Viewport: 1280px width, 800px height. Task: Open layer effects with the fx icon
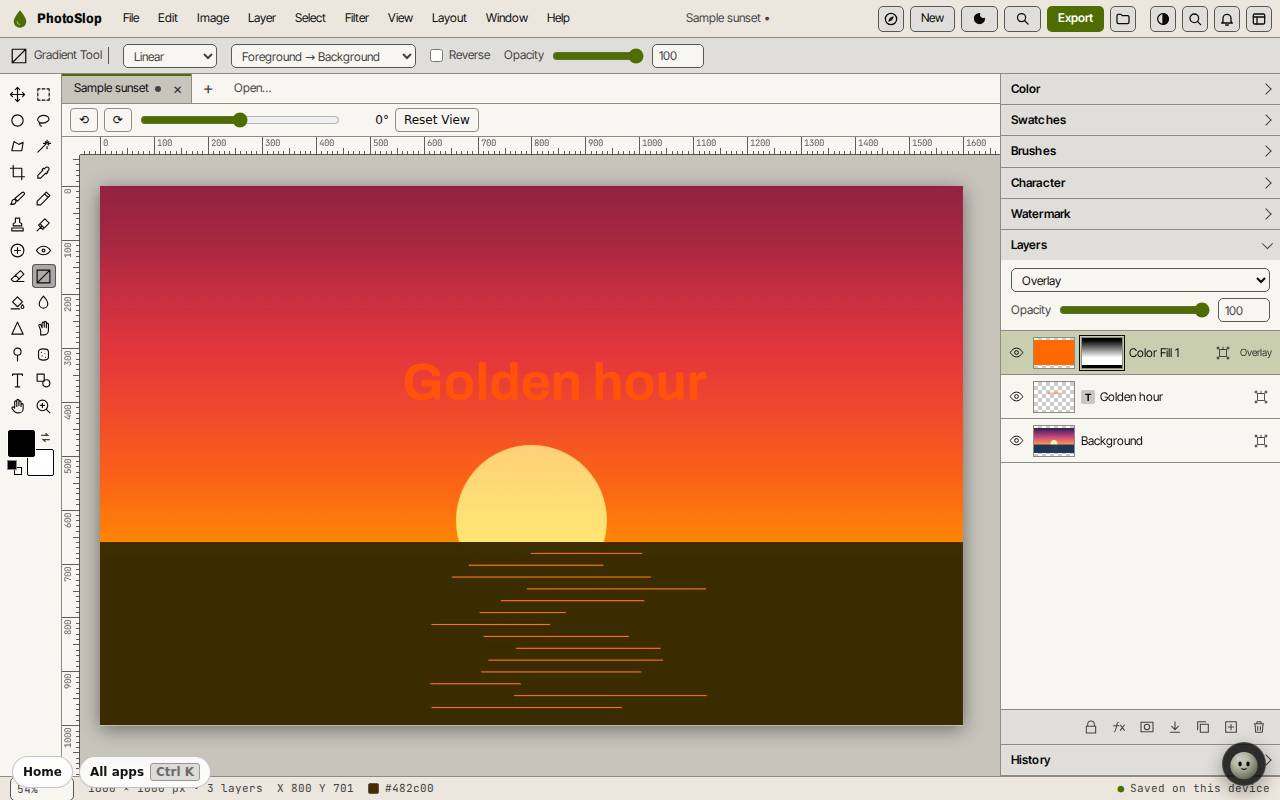[1119, 727]
